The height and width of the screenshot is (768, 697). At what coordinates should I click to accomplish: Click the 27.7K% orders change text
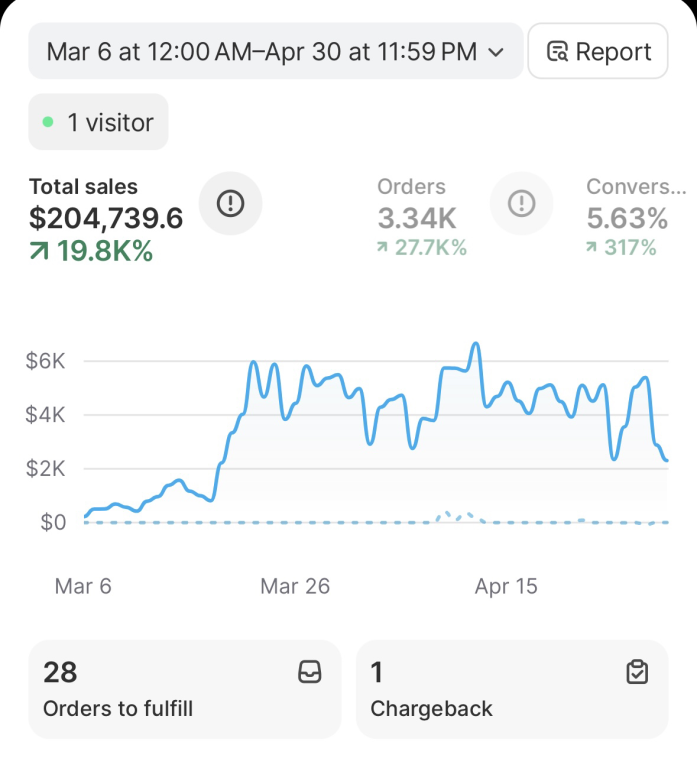click(431, 247)
